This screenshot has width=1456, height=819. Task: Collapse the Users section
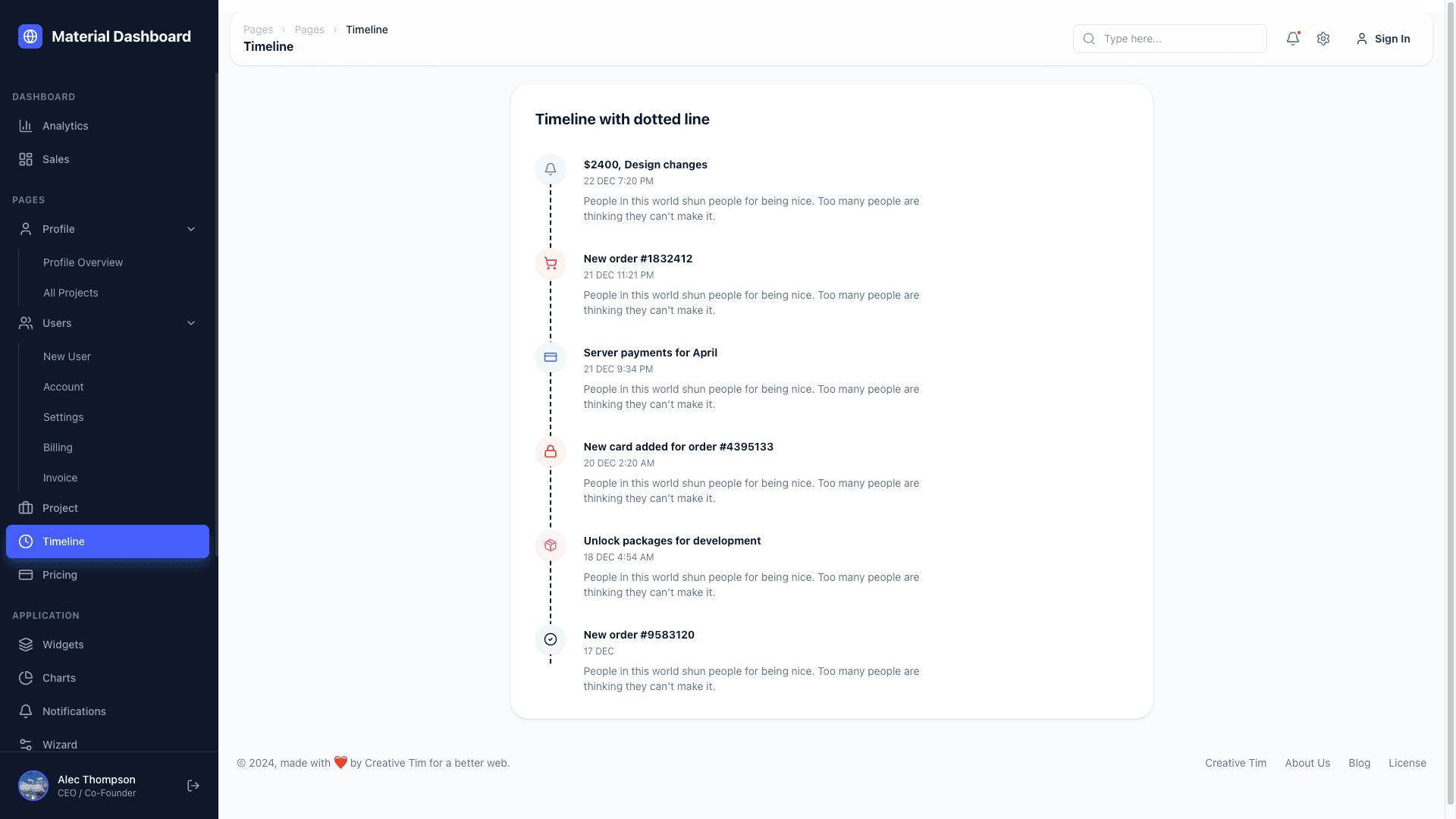coord(191,323)
